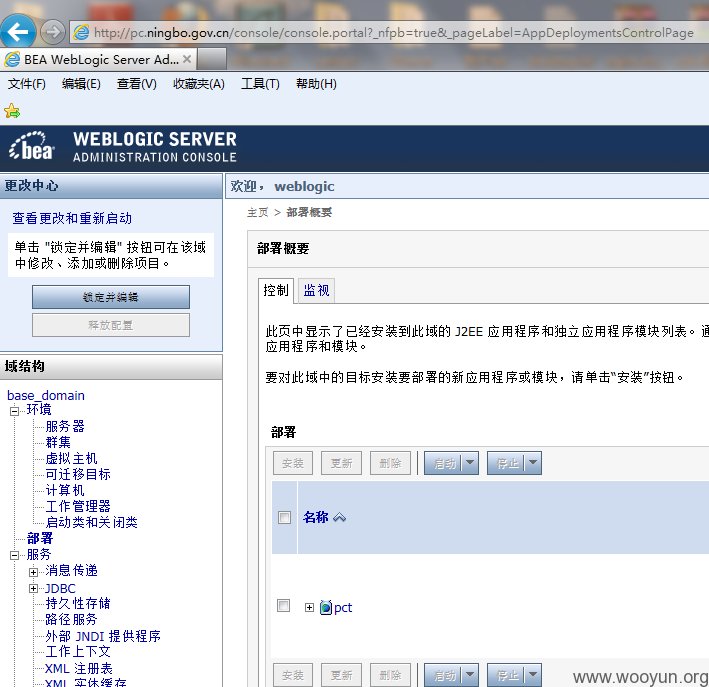Open the lower 停止 dropdown arrow
The height and width of the screenshot is (687, 709).
pos(533,675)
